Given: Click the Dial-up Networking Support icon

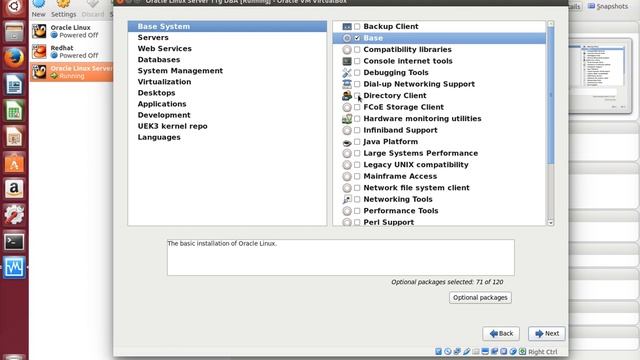Looking at the screenshot, I should coord(347,84).
